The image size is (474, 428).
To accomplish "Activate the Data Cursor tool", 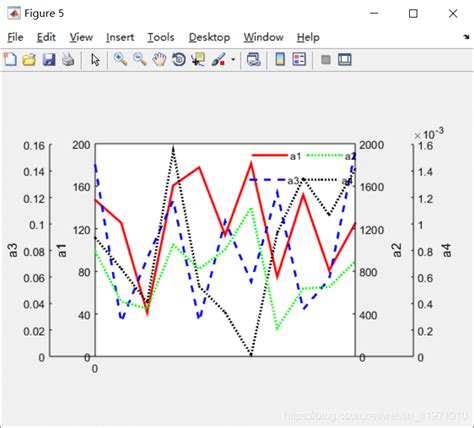I will click(x=198, y=60).
